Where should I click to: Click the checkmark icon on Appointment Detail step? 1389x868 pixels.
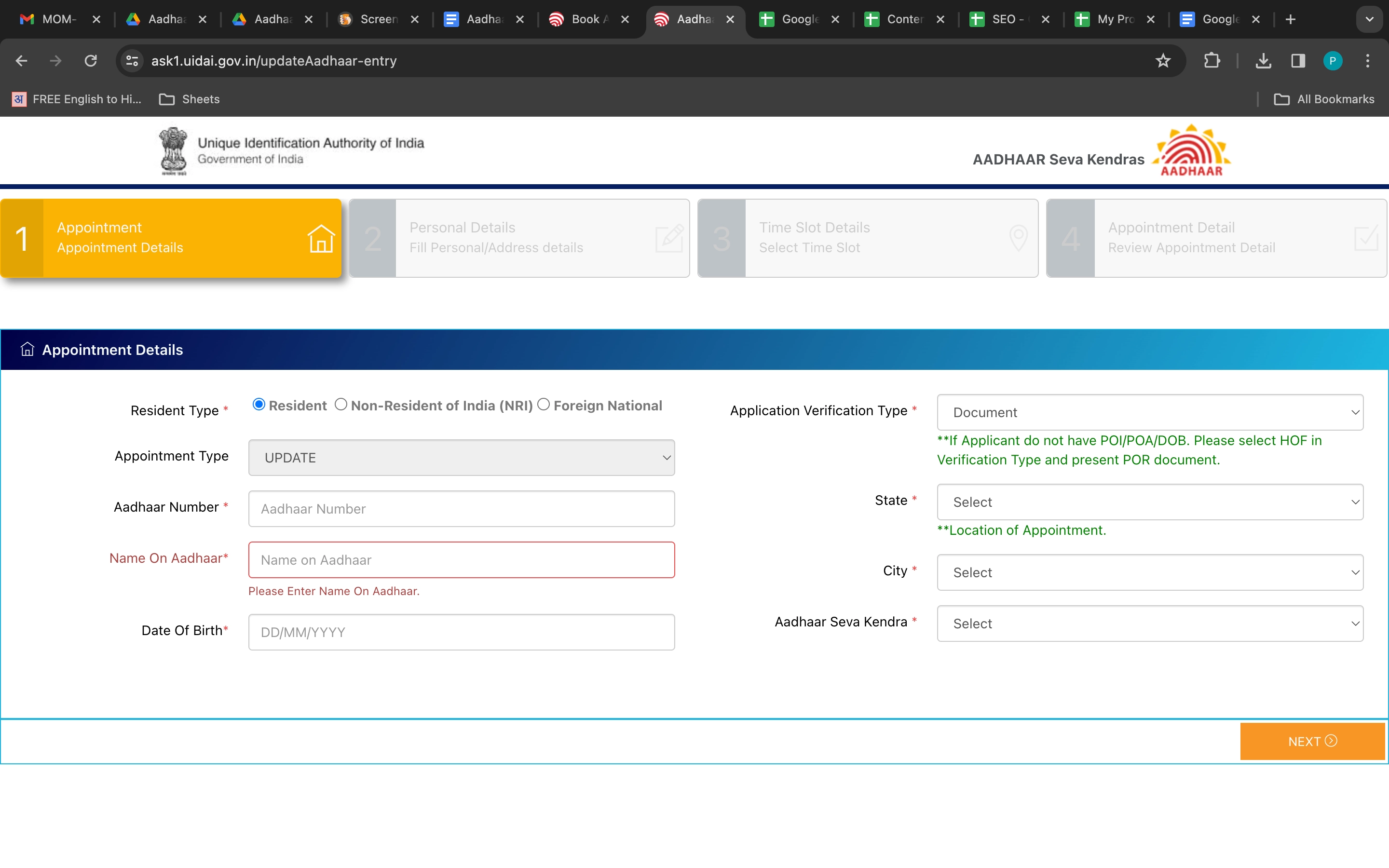point(1367,238)
